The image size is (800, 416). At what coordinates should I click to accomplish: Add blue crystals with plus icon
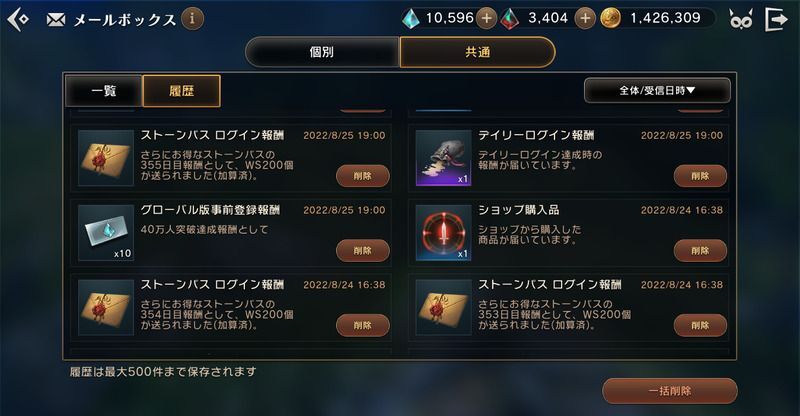coord(486,19)
